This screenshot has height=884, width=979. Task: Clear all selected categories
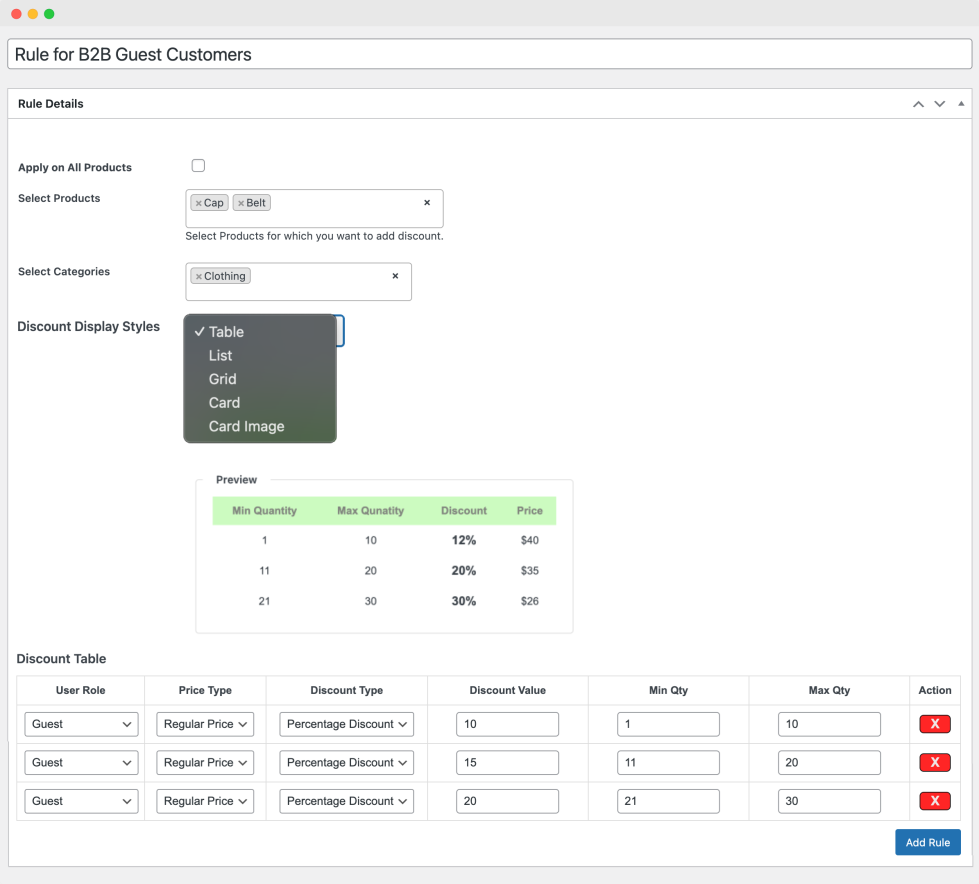pyautogui.click(x=395, y=276)
